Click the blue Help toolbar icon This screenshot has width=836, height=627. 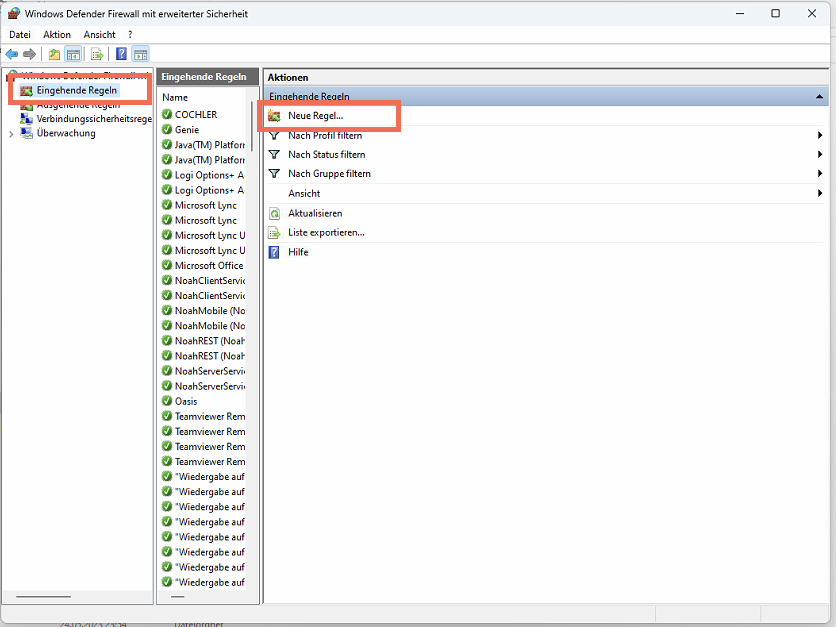(x=121, y=54)
